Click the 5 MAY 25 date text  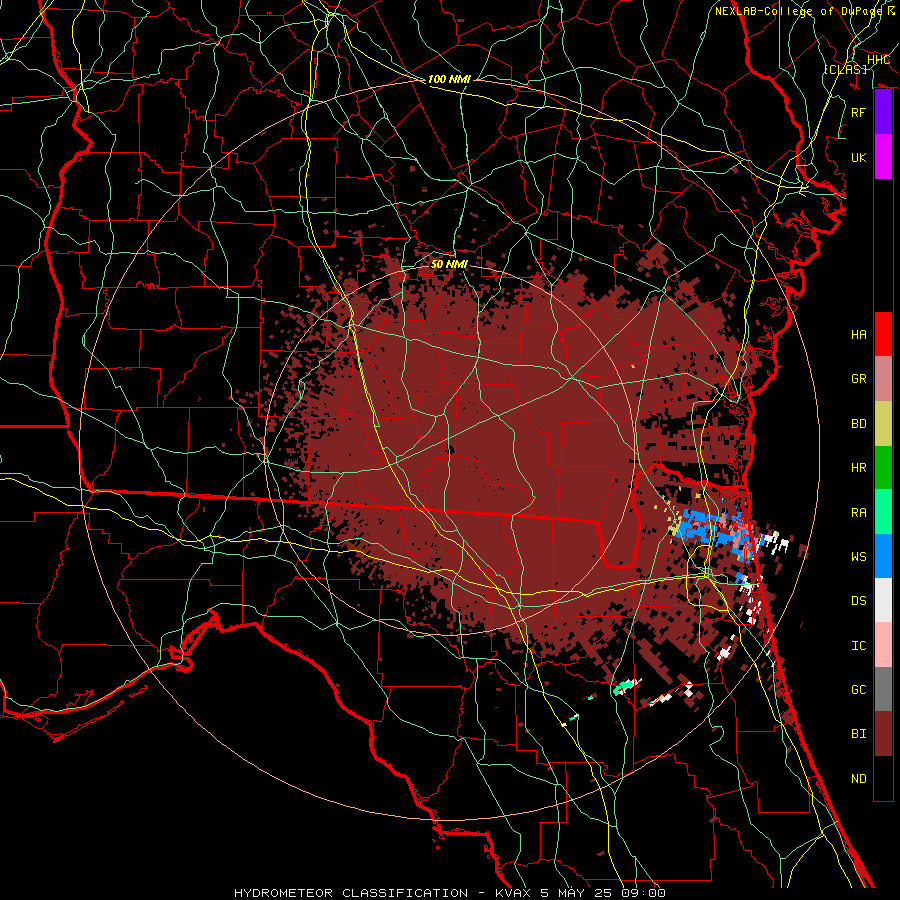click(x=578, y=893)
